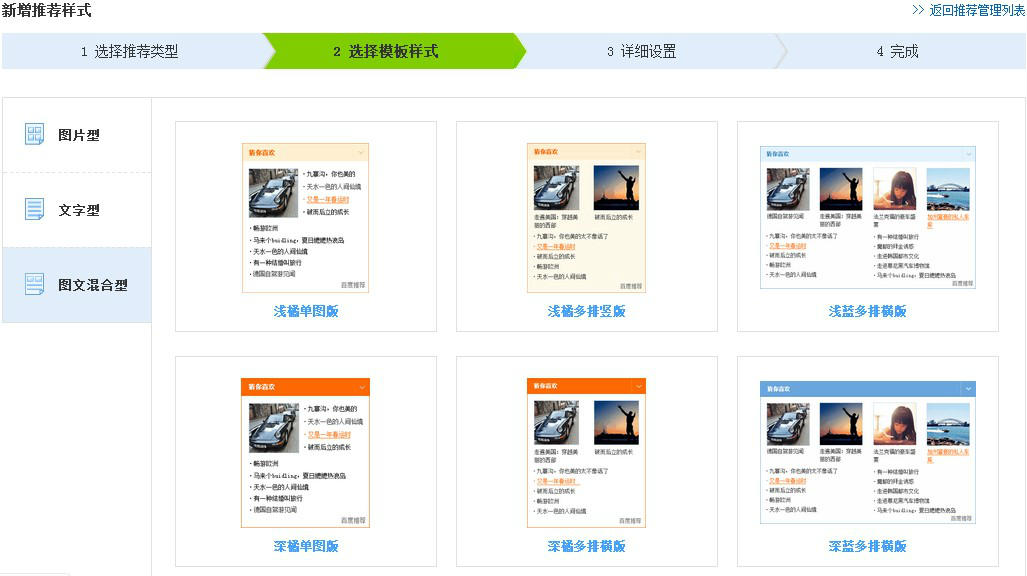Expand the chevron on 深蓝多排横版 preview header
The width and height of the screenshot is (1027, 576).
(968, 389)
